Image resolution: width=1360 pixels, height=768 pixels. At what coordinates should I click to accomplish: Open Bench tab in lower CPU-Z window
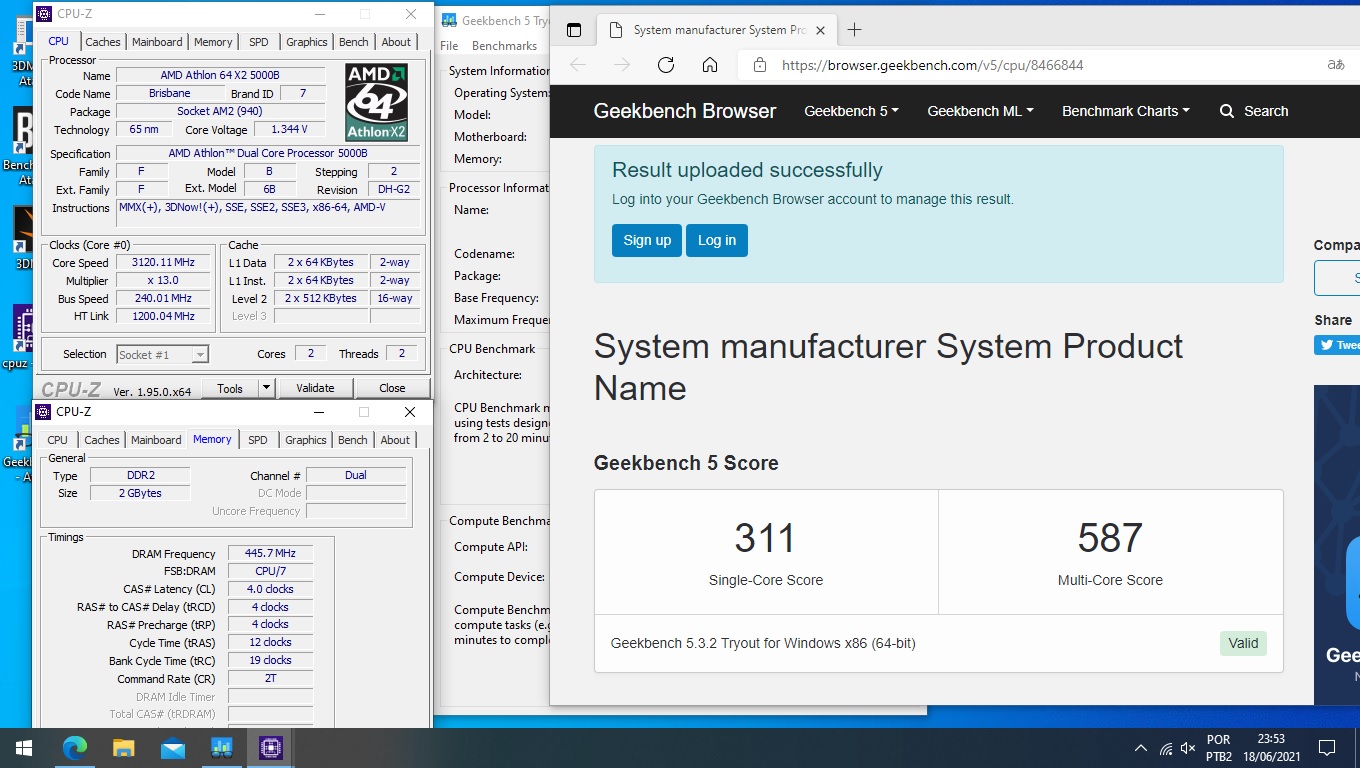[x=353, y=440]
